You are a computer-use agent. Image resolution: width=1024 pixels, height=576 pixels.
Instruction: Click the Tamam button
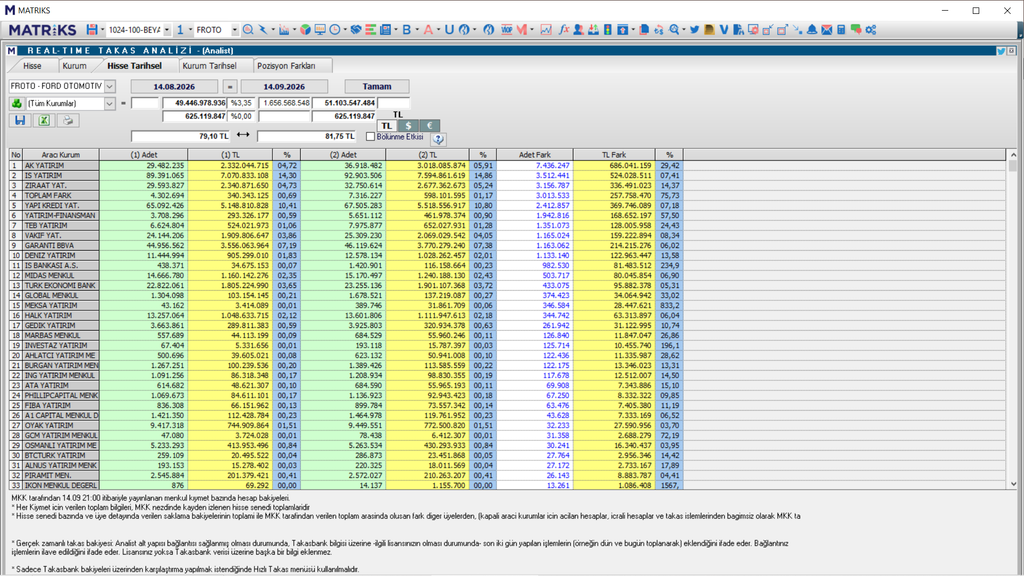tap(377, 86)
